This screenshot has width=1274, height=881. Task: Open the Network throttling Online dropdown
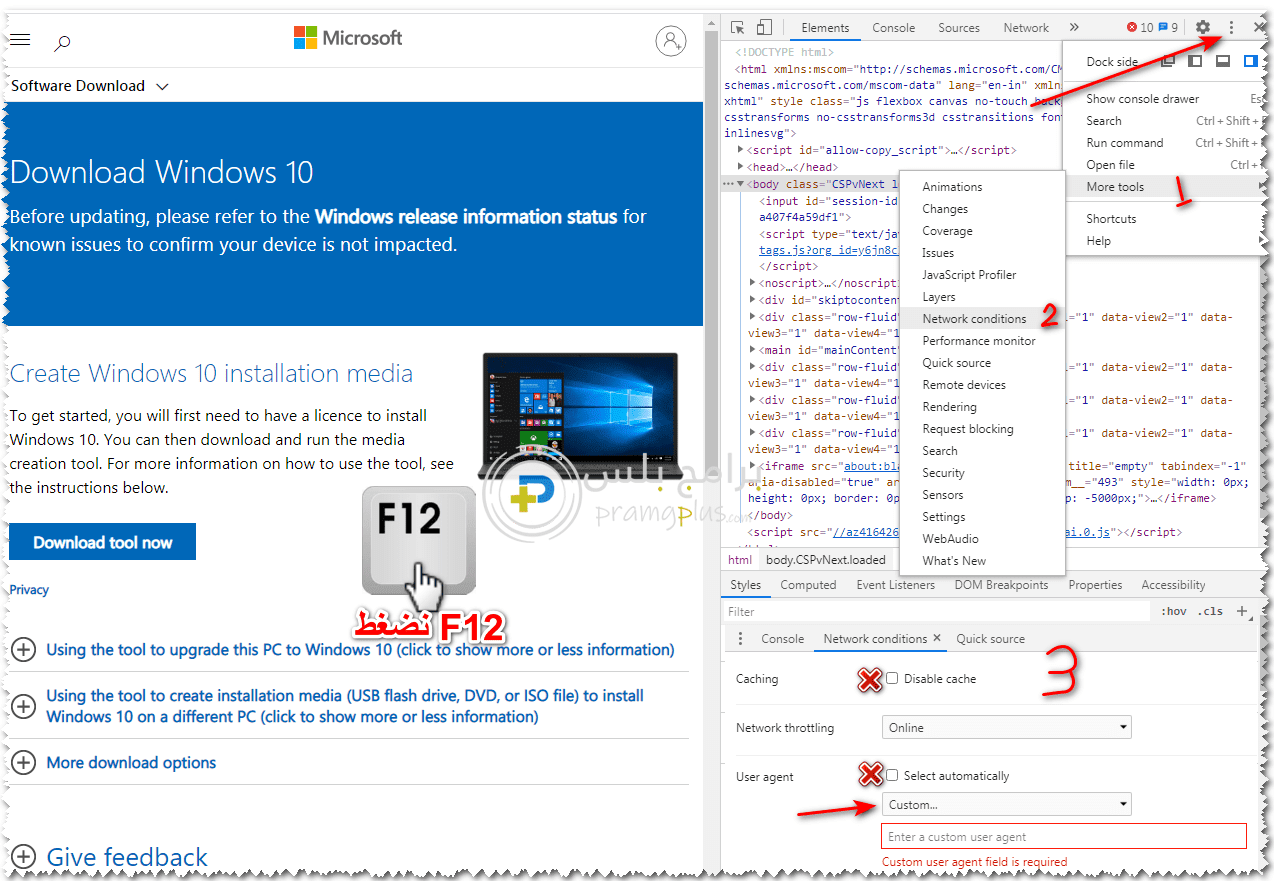point(1007,727)
